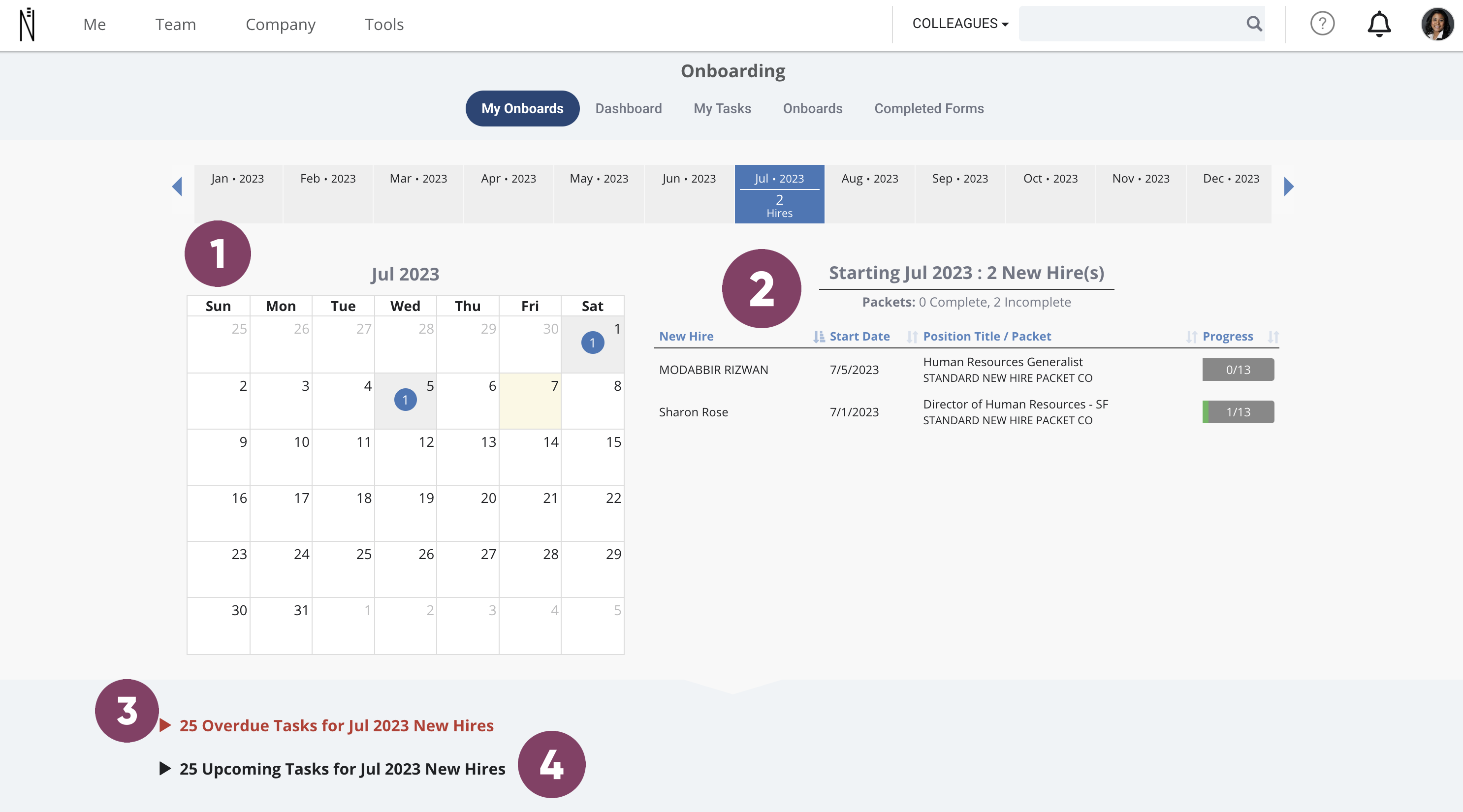Select July 7 in the calendar
Viewport: 1463px width, 812px height.
[x=530, y=401]
